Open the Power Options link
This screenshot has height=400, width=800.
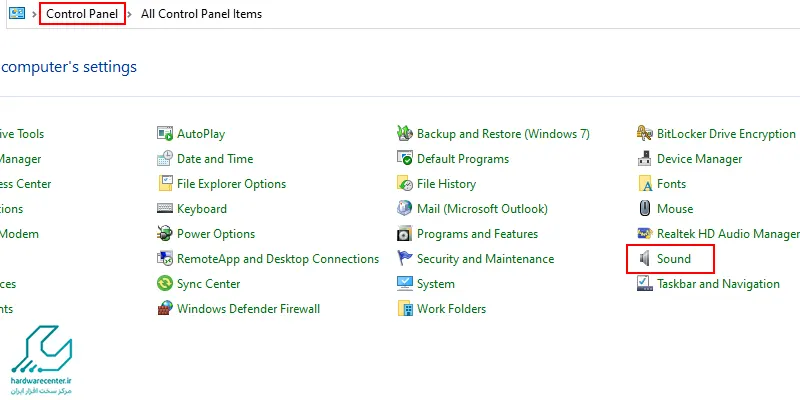[216, 234]
